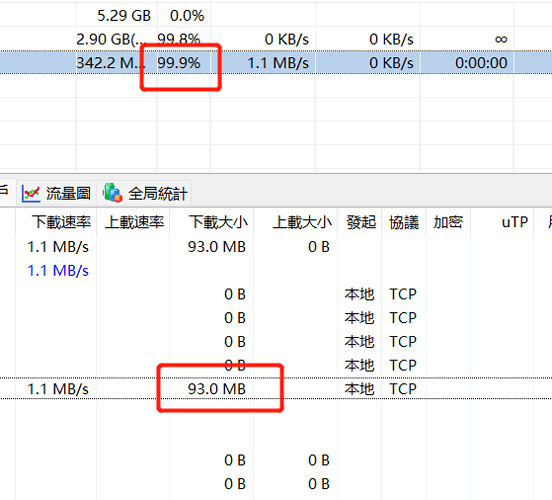The image size is (552, 500).
Task: Sort peers by the 發起 header
Action: pos(361,222)
